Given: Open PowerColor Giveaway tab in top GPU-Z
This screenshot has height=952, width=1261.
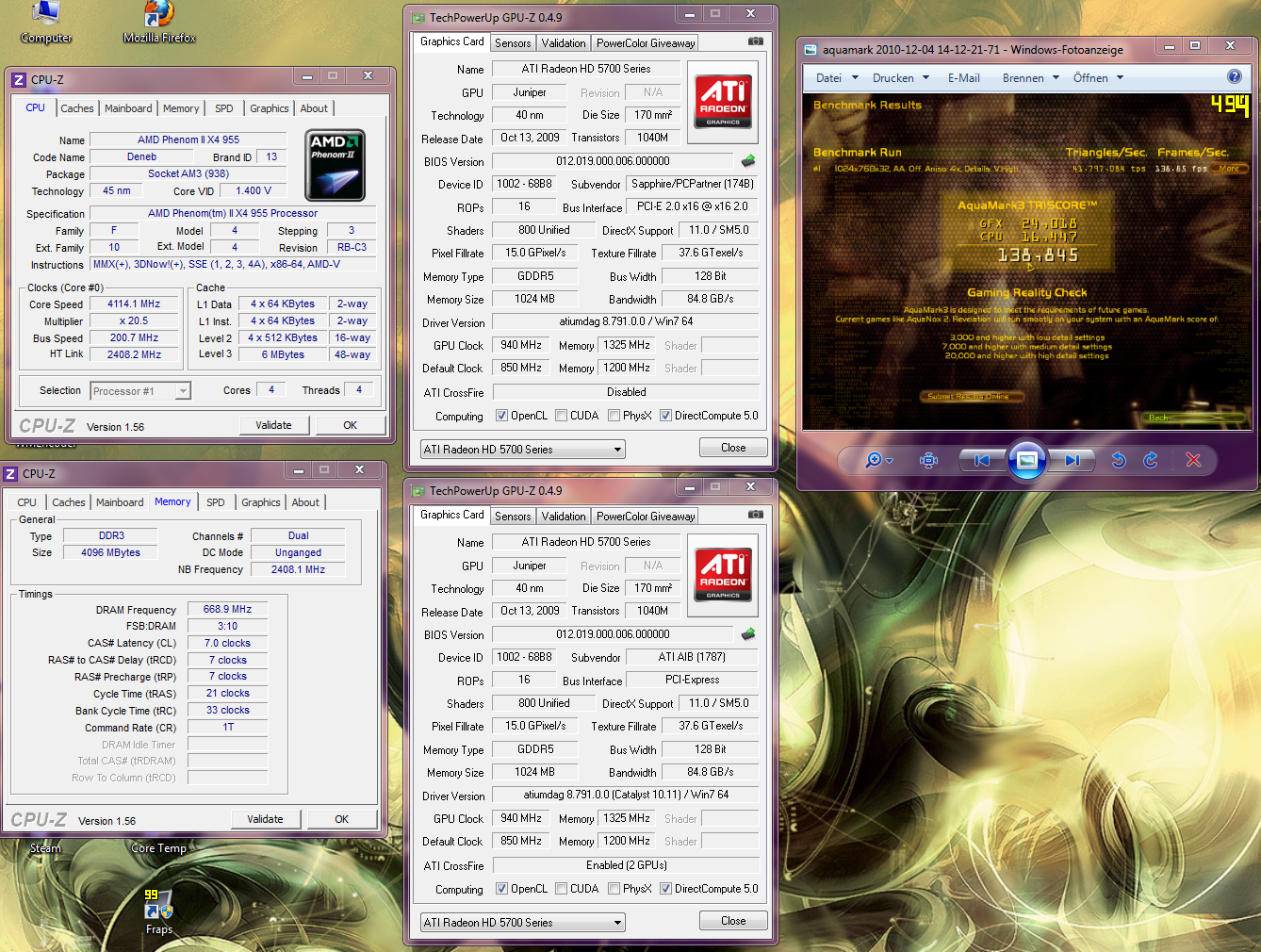Looking at the screenshot, I should [x=646, y=42].
